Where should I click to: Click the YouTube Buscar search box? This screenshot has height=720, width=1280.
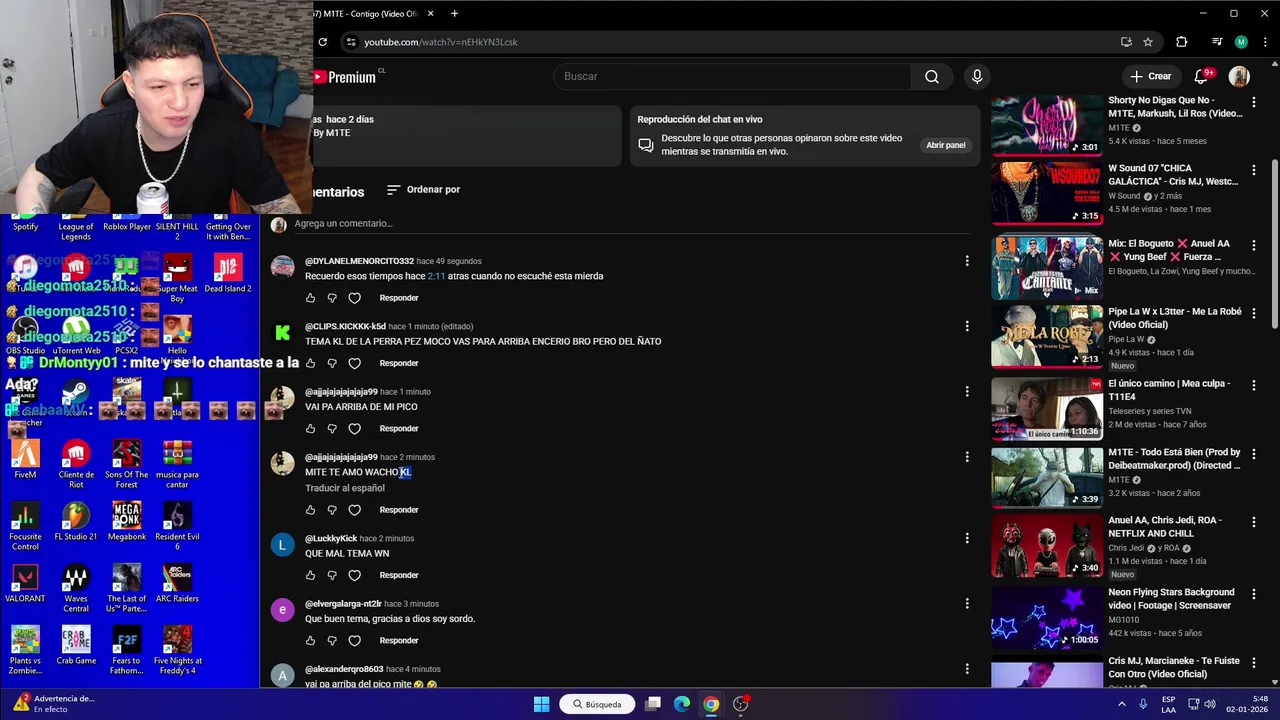pyautogui.click(x=732, y=76)
